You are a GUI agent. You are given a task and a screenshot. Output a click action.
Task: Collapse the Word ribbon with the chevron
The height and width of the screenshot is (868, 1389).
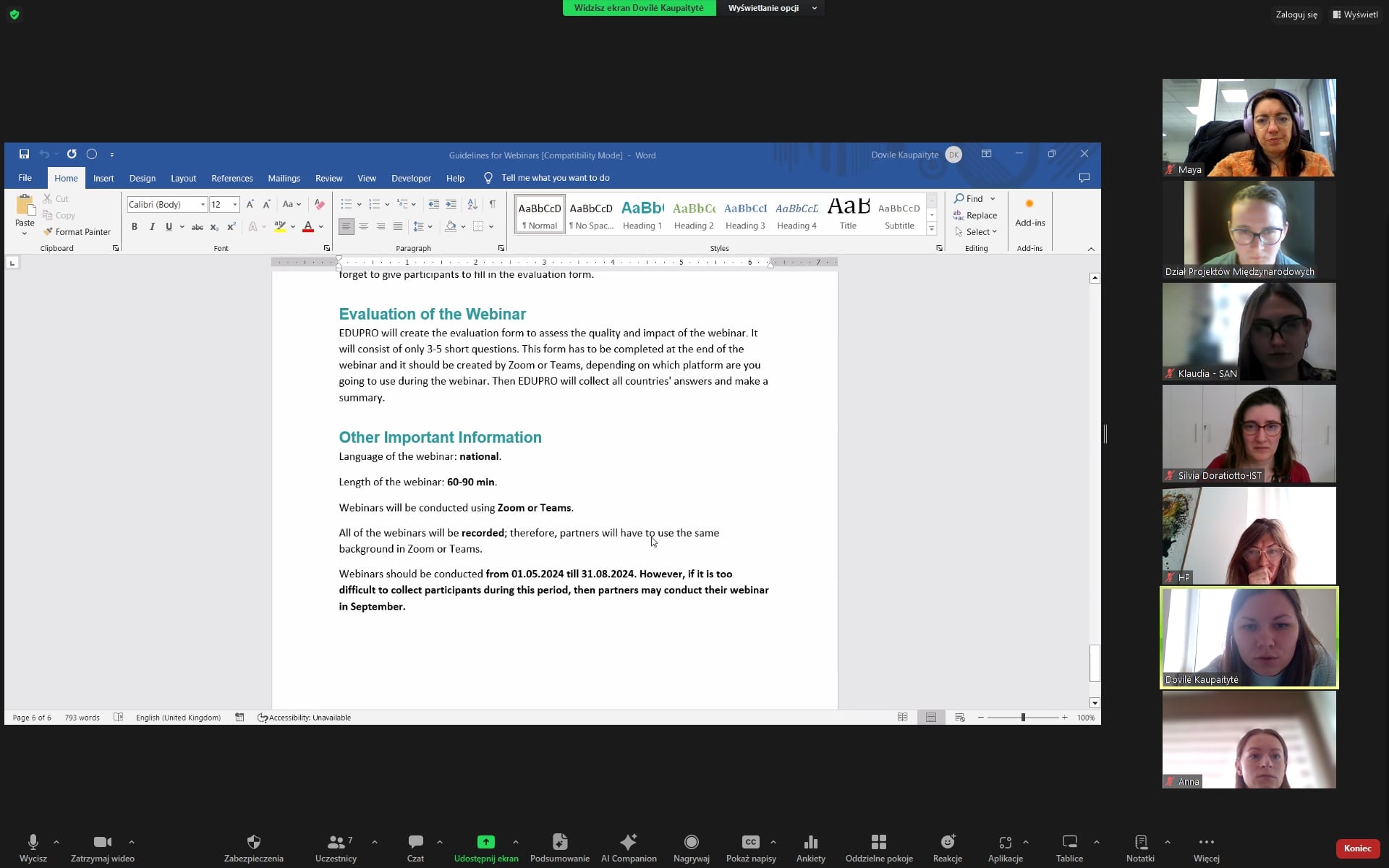[1091, 249]
